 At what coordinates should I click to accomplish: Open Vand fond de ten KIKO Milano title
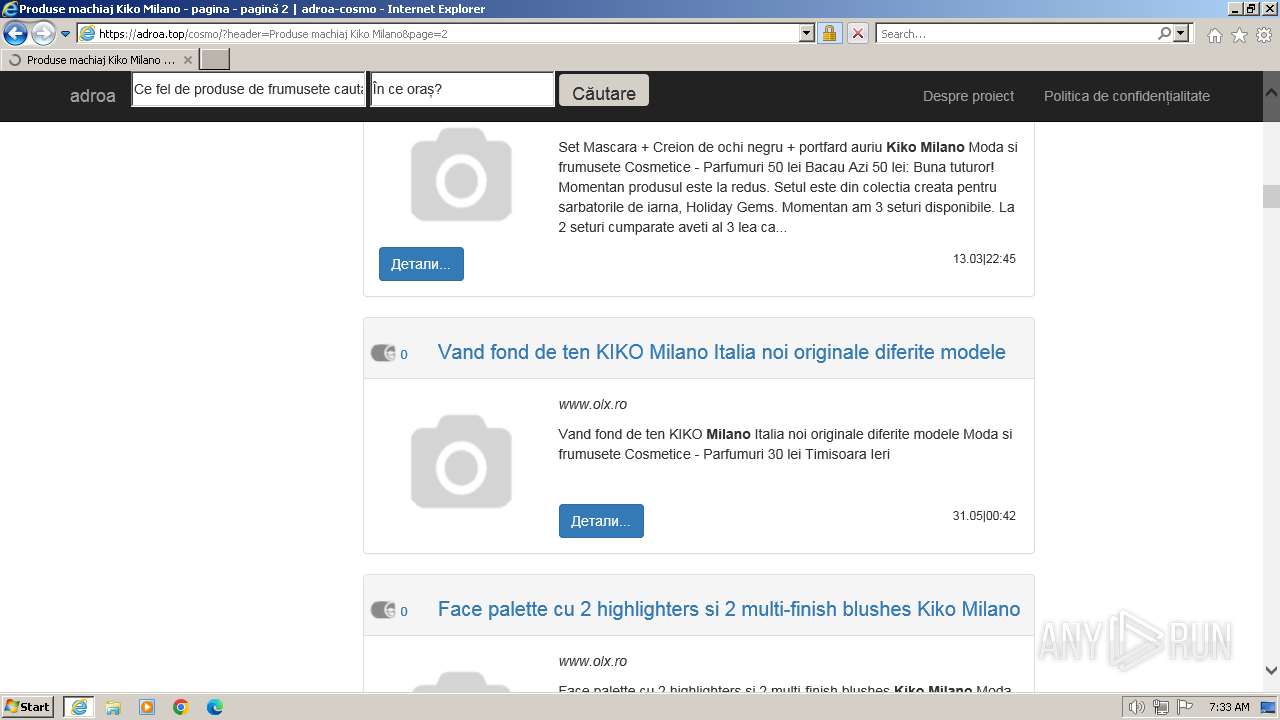[x=721, y=352]
